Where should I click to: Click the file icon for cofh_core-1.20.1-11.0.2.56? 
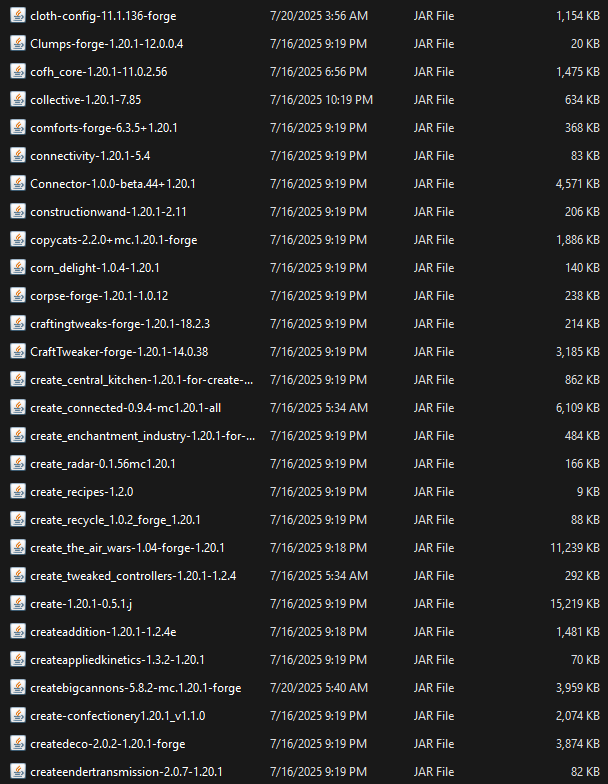point(18,72)
